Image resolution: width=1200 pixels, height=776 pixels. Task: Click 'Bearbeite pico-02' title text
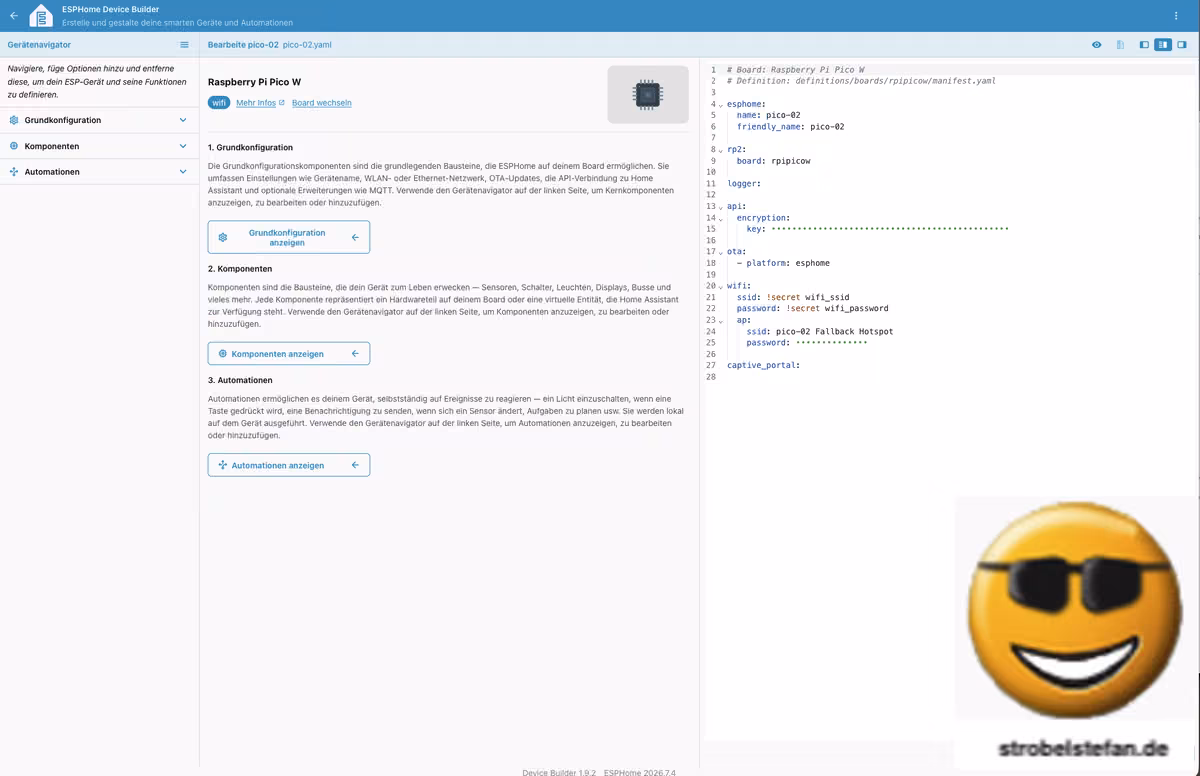pos(243,45)
